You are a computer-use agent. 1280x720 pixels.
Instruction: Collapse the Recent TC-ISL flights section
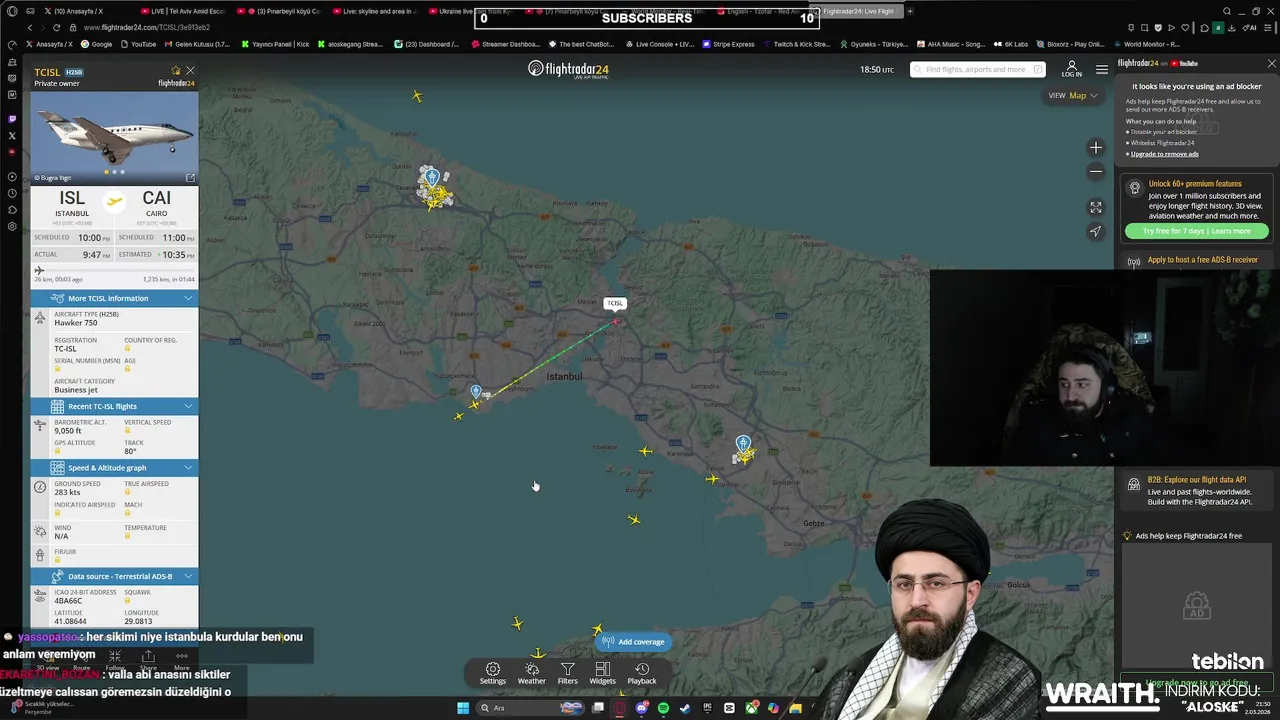[x=114, y=406]
